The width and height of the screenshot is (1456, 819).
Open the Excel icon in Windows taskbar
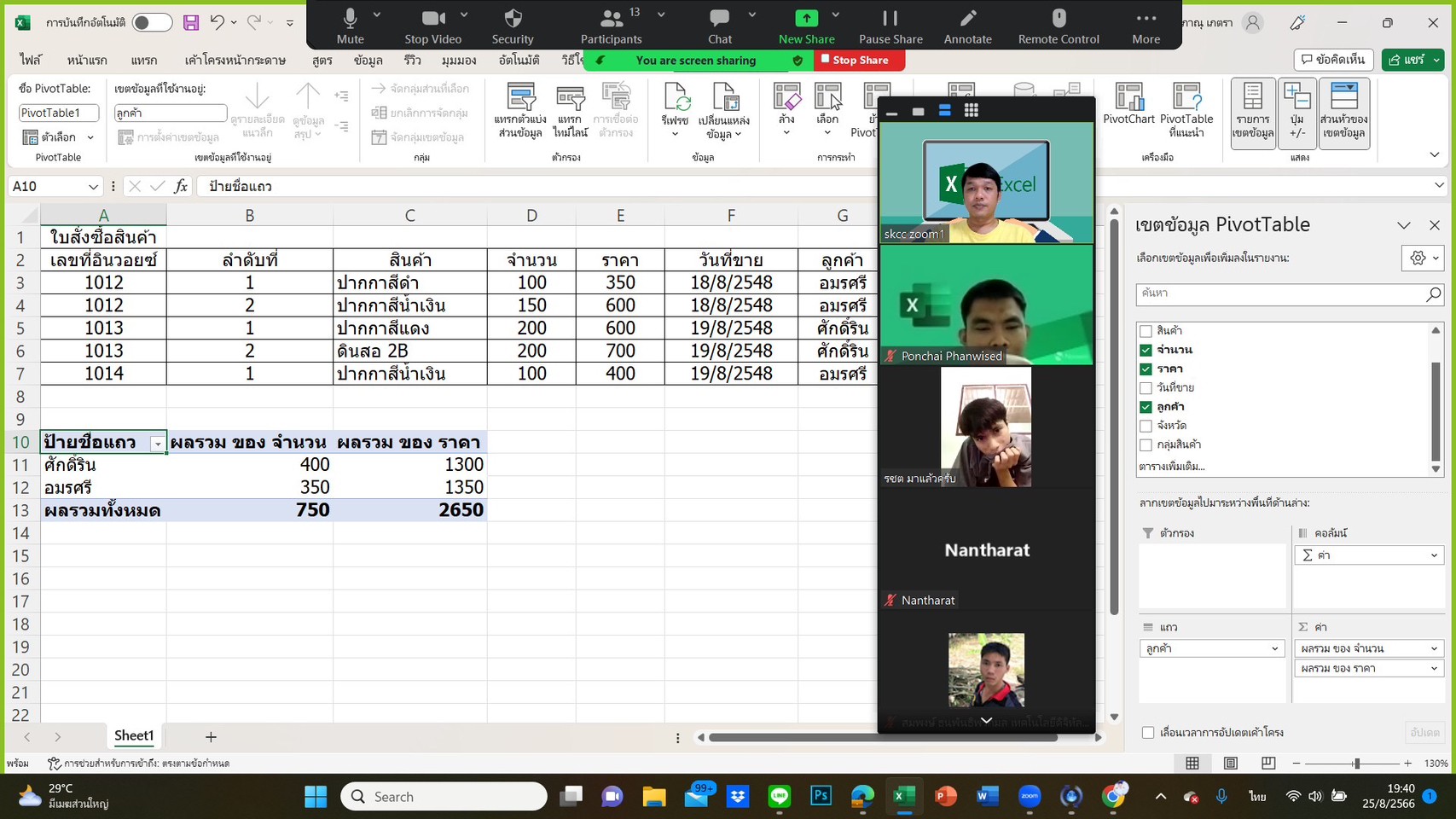coord(904,797)
